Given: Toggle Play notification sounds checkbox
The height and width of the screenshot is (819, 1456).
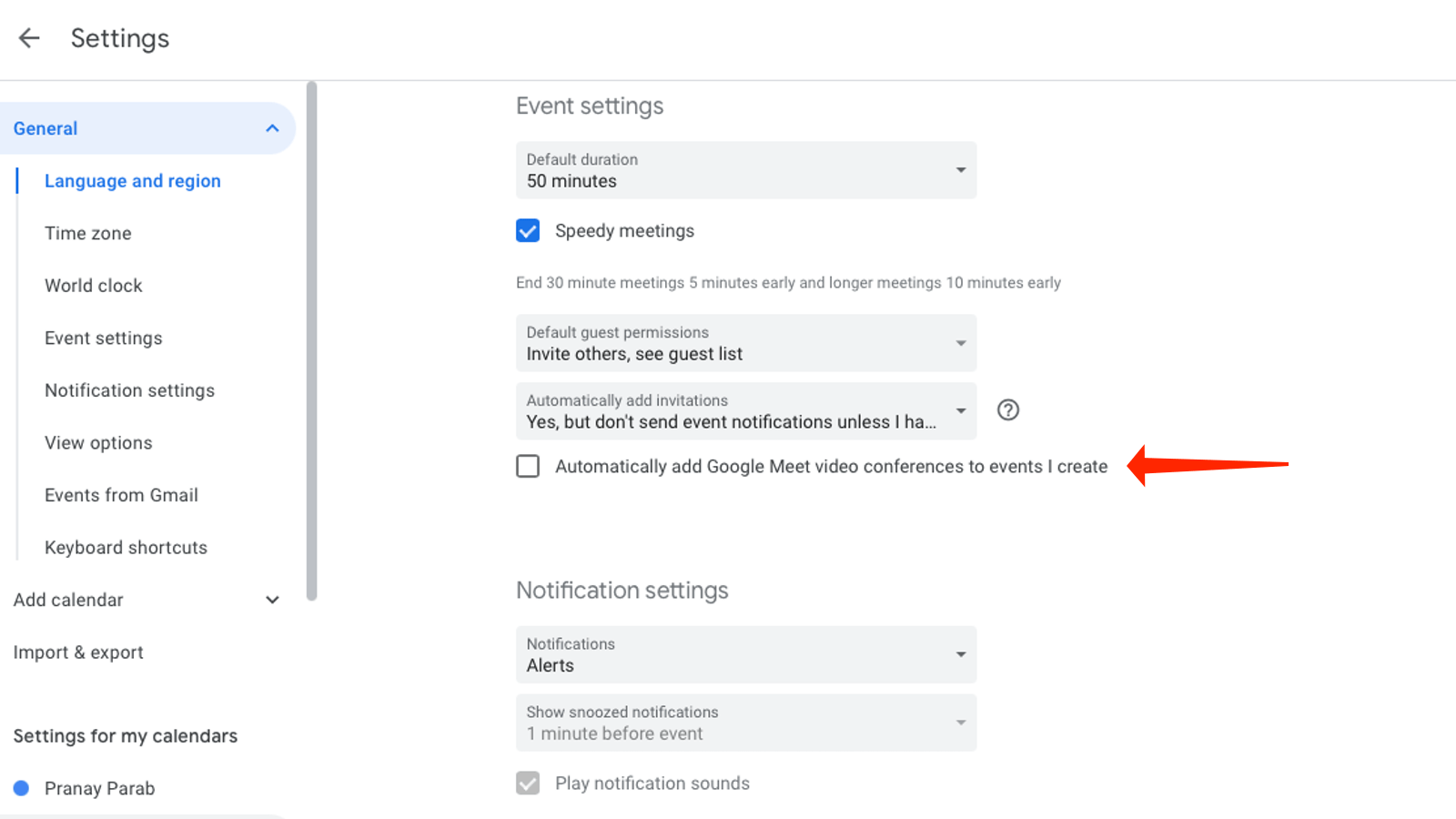Looking at the screenshot, I should tap(528, 784).
